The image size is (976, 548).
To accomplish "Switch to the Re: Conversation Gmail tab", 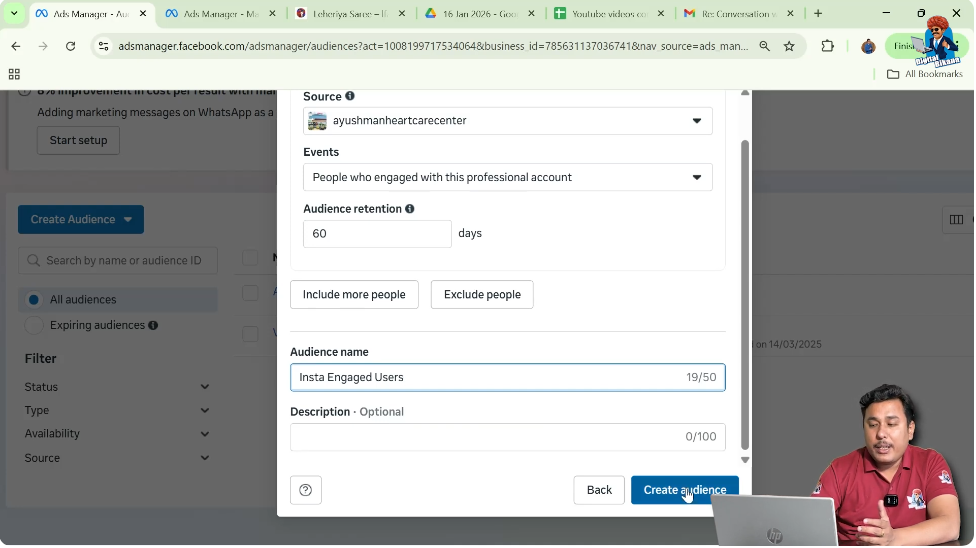I will (x=738, y=13).
